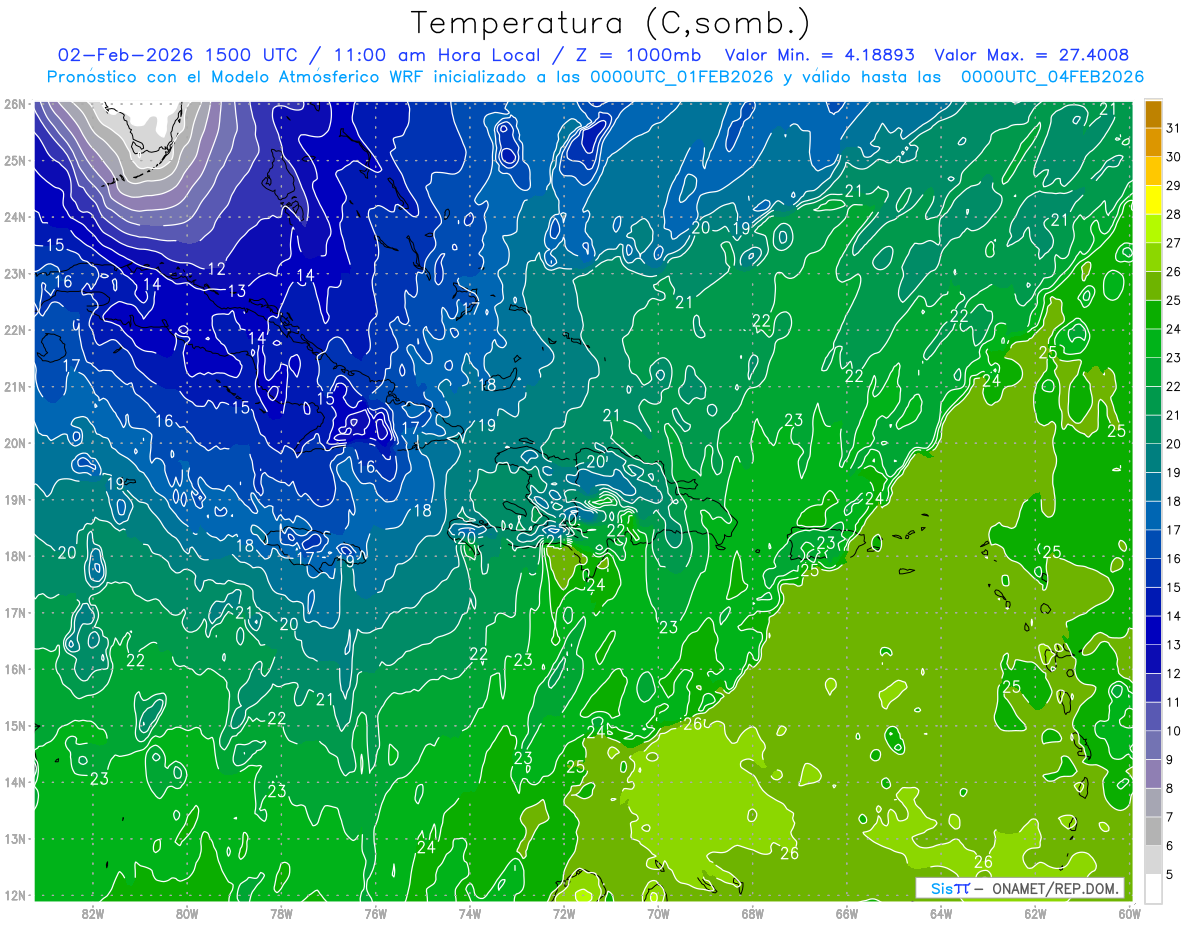Click the title "Temperatura (C,somb.)"
This screenshot has width=1200, height=927.
tap(611, 23)
